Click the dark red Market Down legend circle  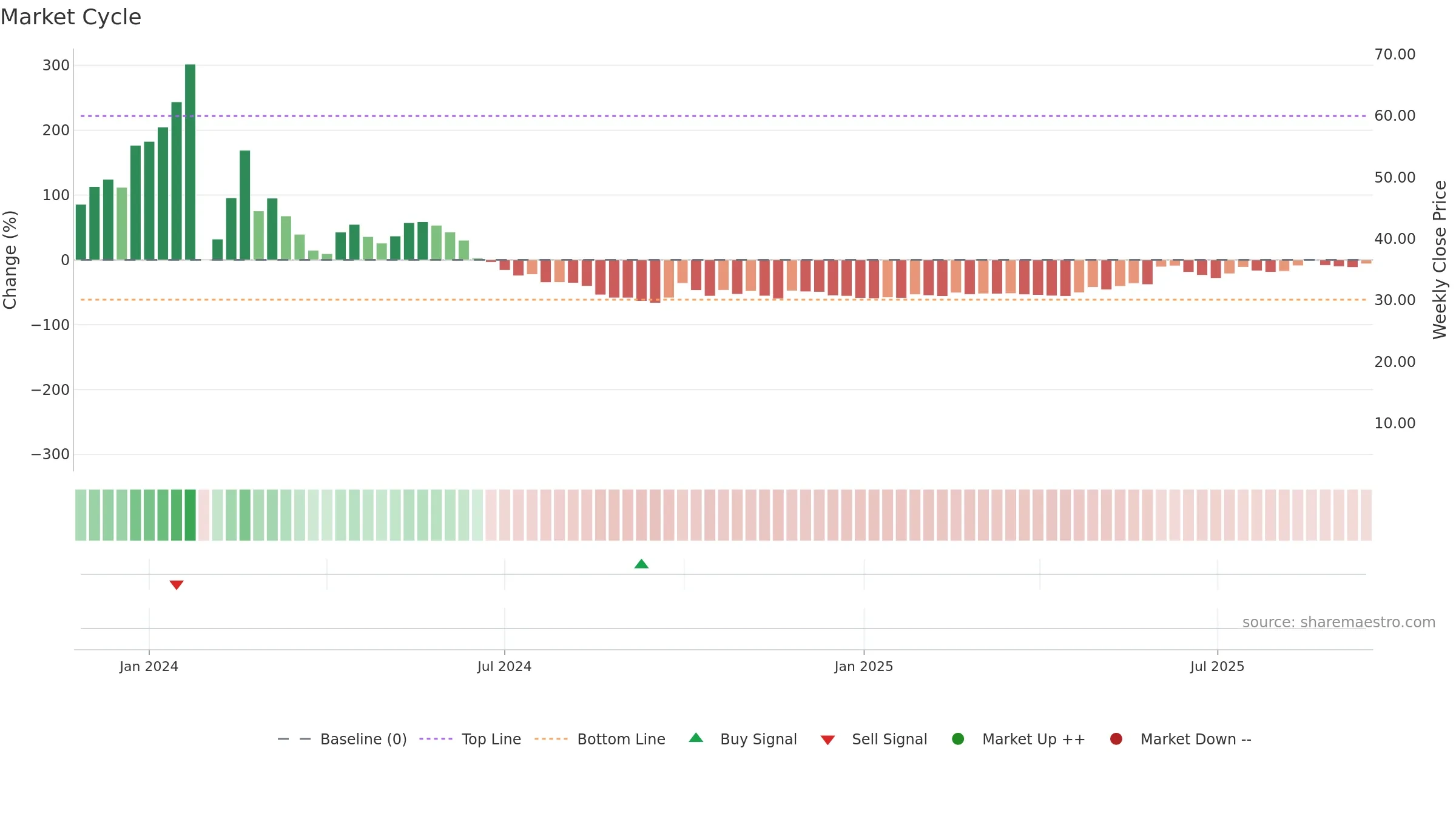pyautogui.click(x=1116, y=739)
